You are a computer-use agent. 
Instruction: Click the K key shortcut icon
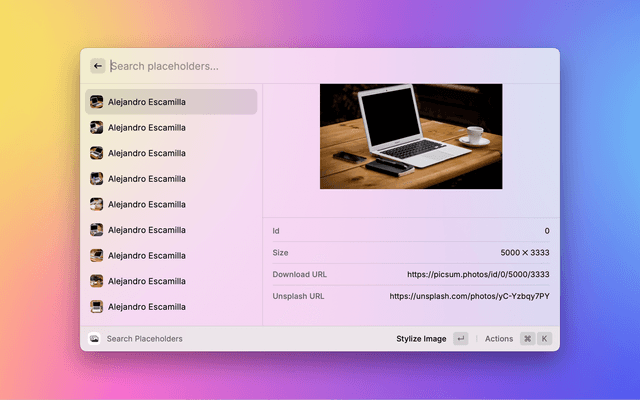545,339
